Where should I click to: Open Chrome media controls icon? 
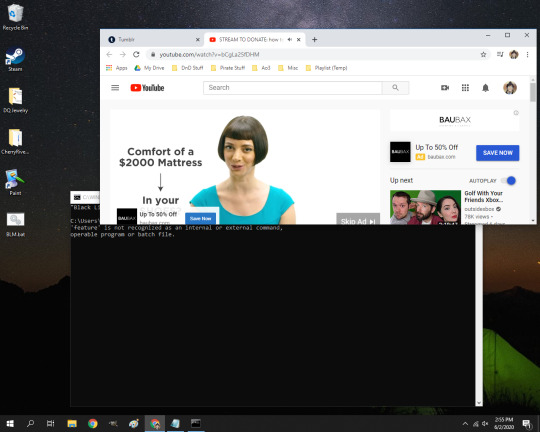pyautogui.click(x=500, y=54)
